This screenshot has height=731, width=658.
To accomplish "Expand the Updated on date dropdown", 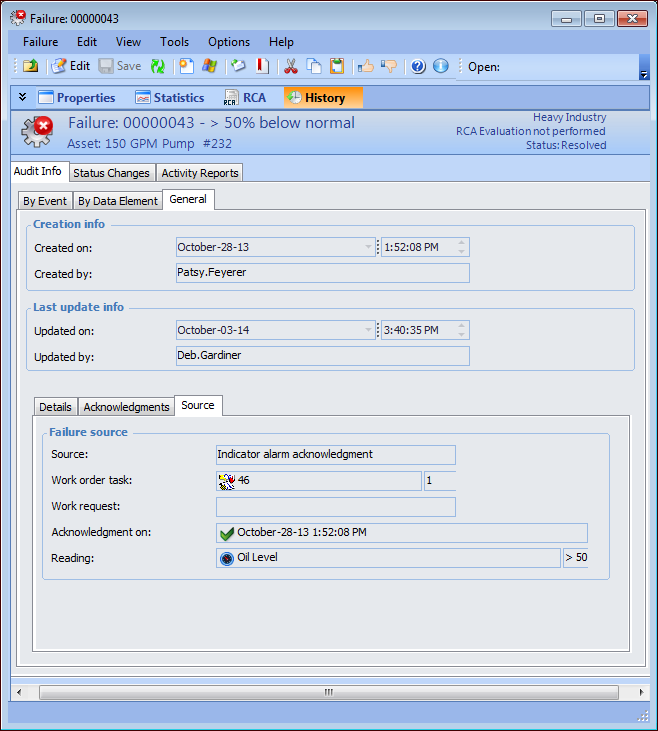I will (x=368, y=330).
